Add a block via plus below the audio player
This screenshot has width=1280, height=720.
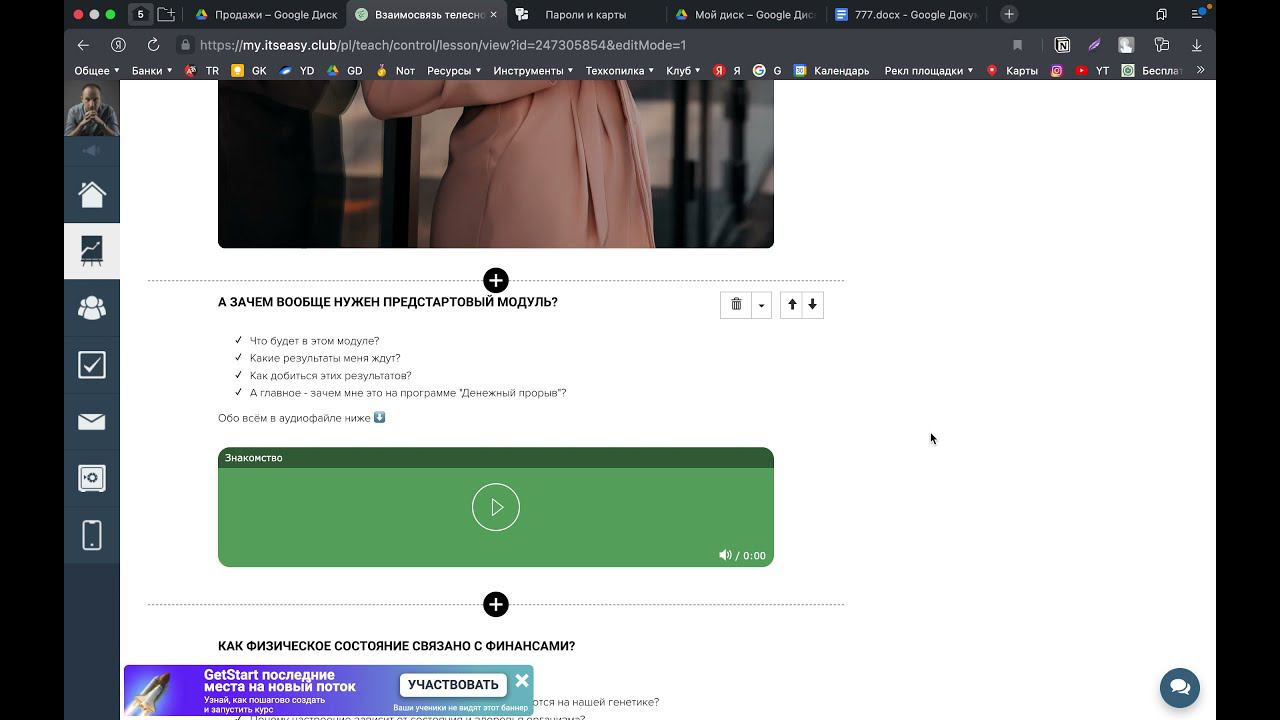[x=496, y=604]
